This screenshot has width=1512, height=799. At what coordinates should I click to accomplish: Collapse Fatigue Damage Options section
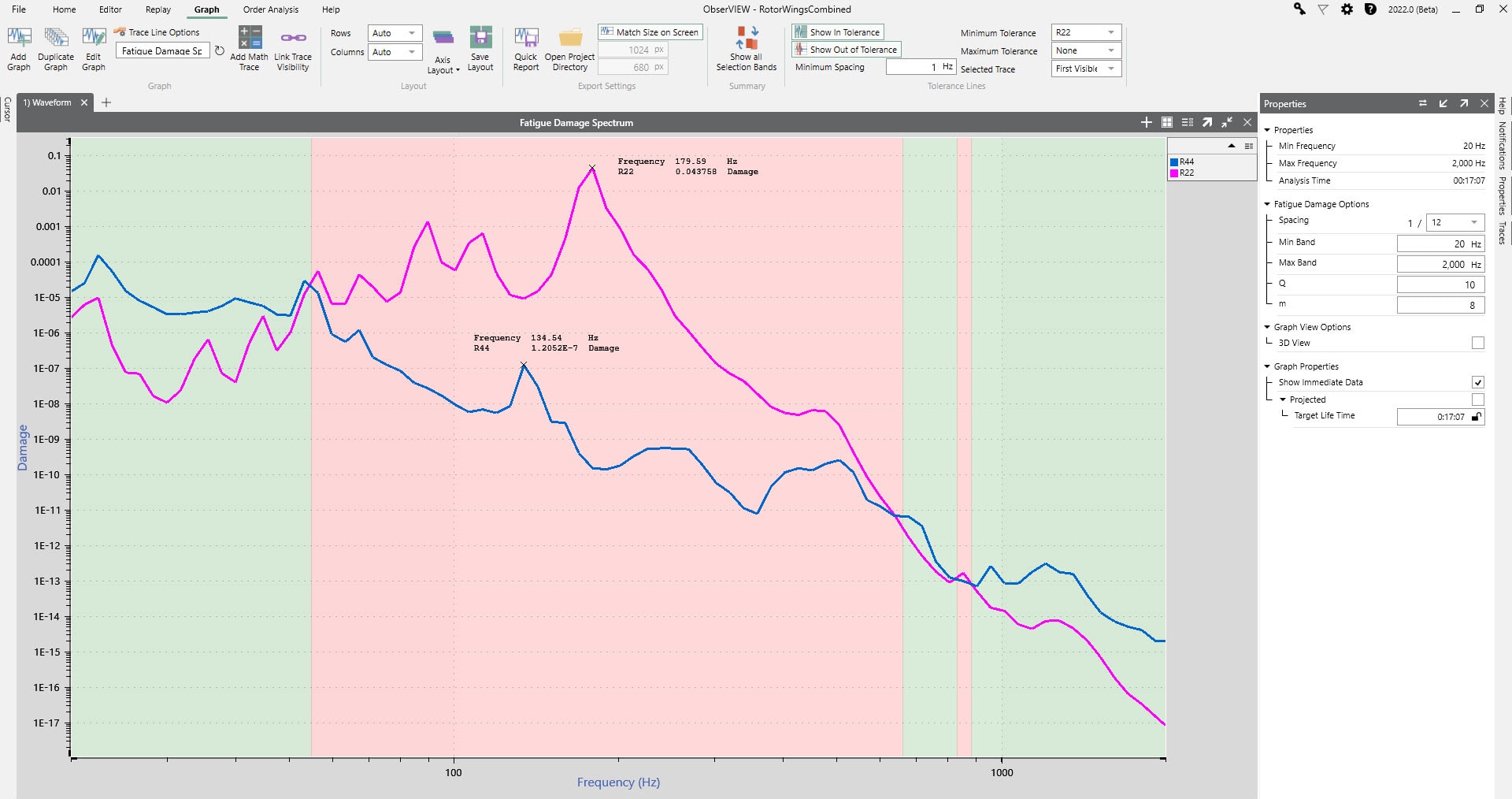1267,204
